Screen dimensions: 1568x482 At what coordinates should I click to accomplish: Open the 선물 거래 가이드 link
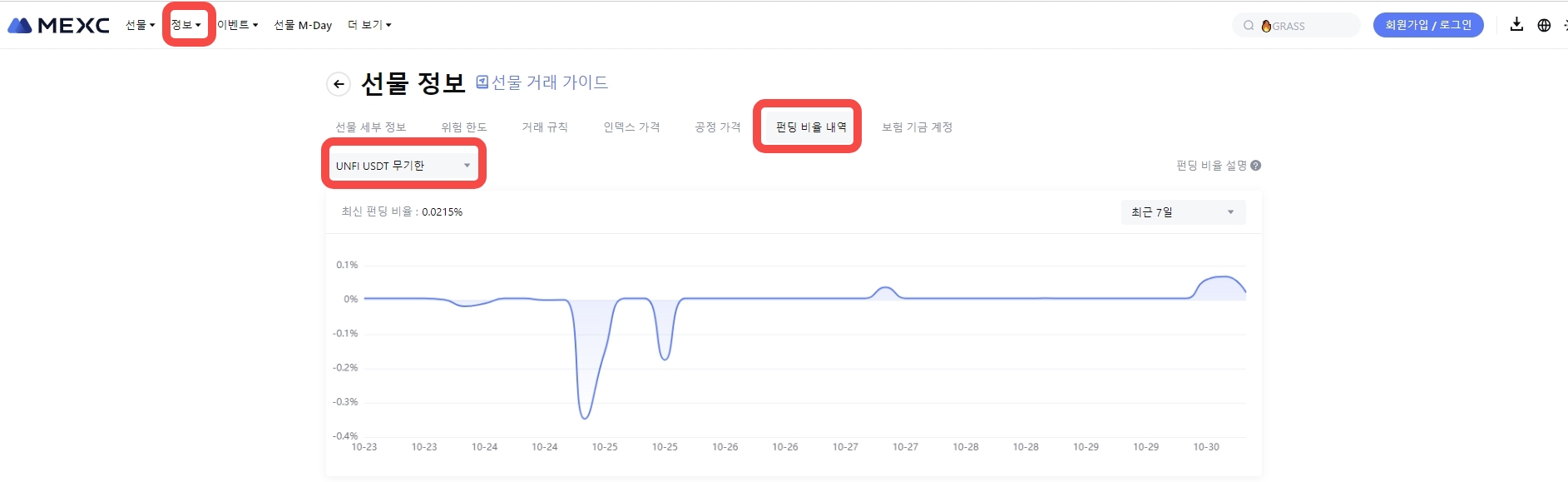click(549, 82)
